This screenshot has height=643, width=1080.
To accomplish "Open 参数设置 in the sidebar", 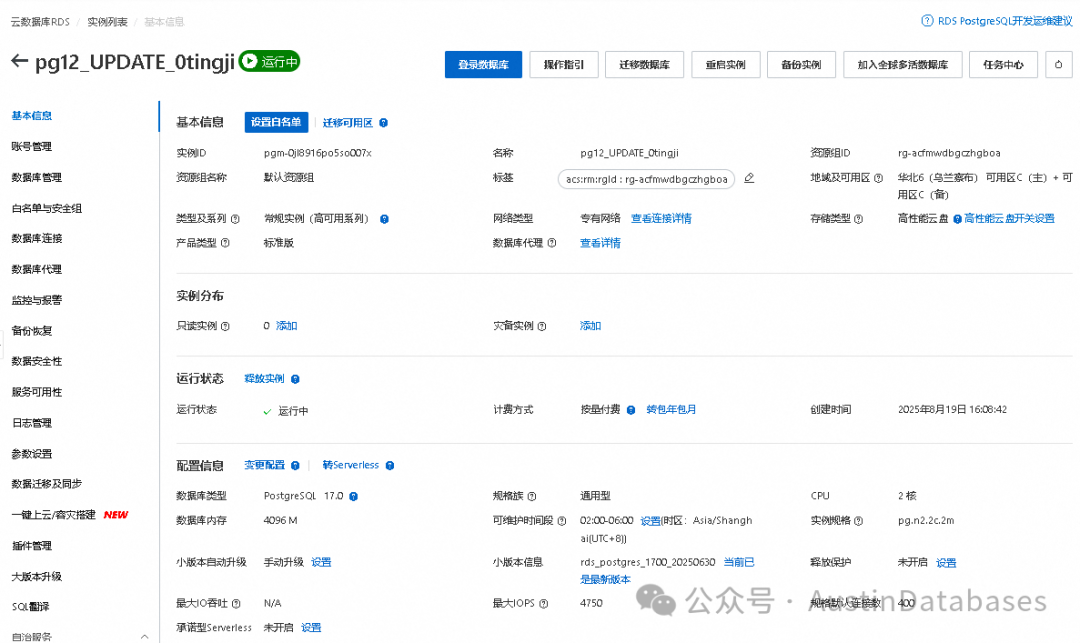I will tap(32, 454).
